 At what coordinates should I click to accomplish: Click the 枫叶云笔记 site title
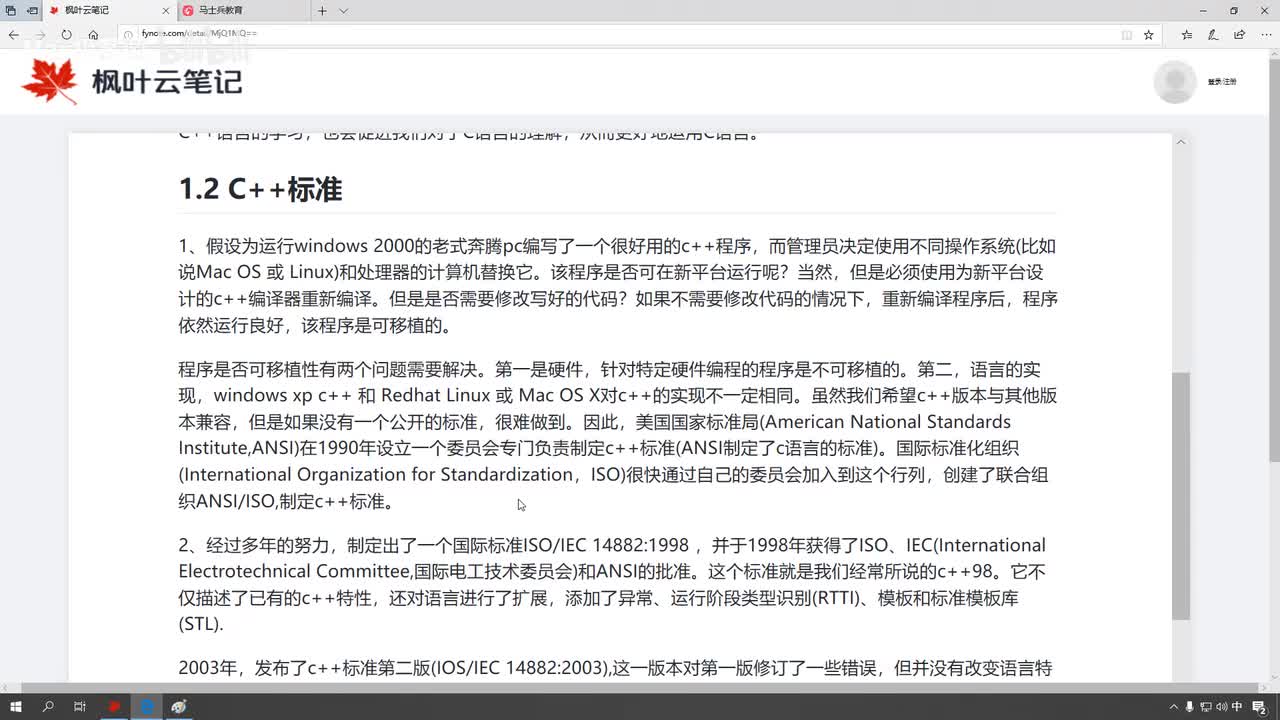tap(167, 81)
